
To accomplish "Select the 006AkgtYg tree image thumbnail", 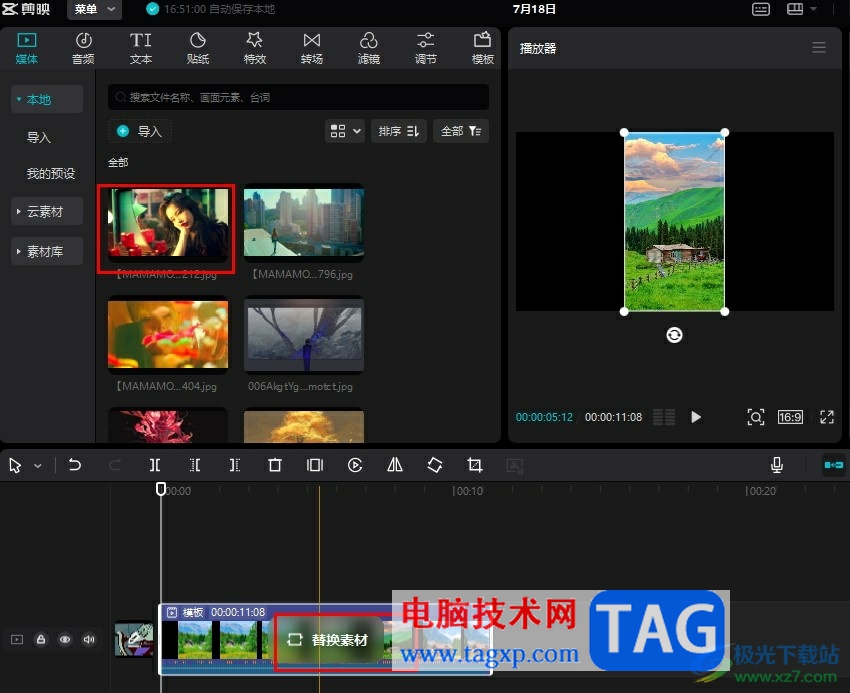I will point(304,335).
